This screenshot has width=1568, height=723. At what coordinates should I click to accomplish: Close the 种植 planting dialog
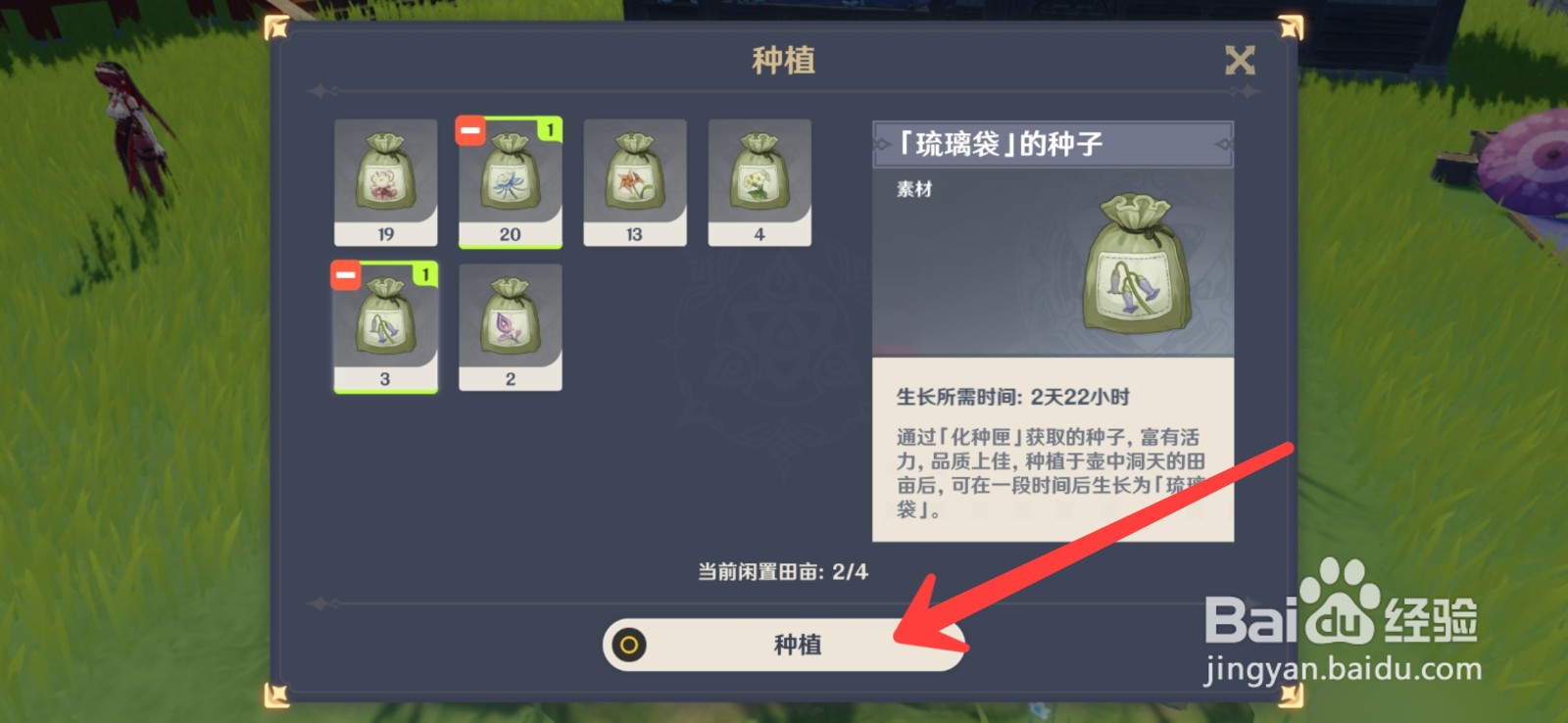pos(1240,61)
